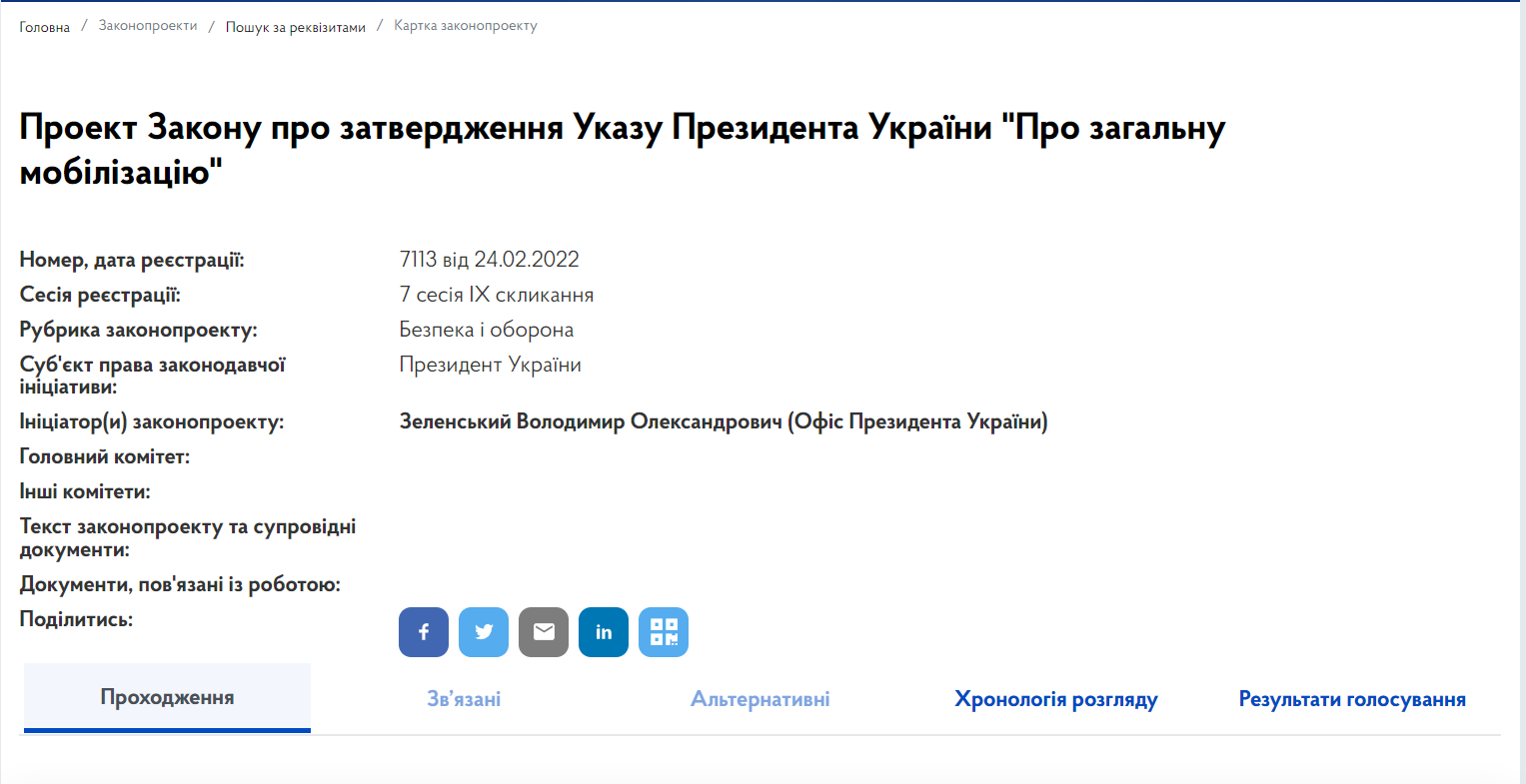Share the bill on LinkedIn
The width and height of the screenshot is (1526, 784).
pos(604,632)
